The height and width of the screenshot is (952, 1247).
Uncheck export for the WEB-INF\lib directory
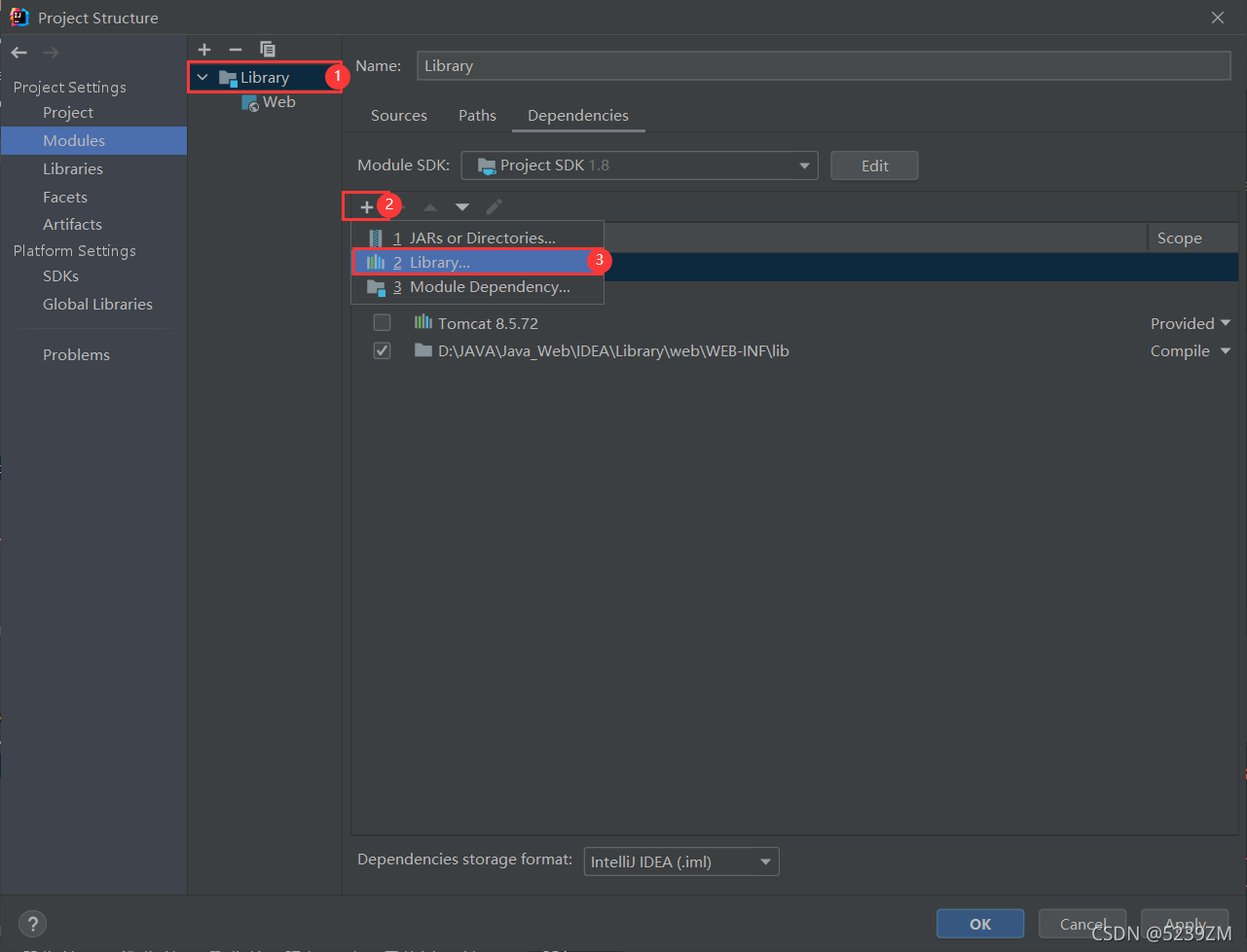pyautogui.click(x=382, y=350)
